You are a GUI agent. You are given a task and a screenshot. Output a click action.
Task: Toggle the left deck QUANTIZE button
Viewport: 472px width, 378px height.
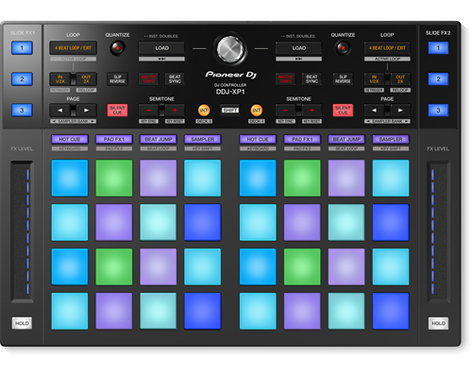pos(117,48)
